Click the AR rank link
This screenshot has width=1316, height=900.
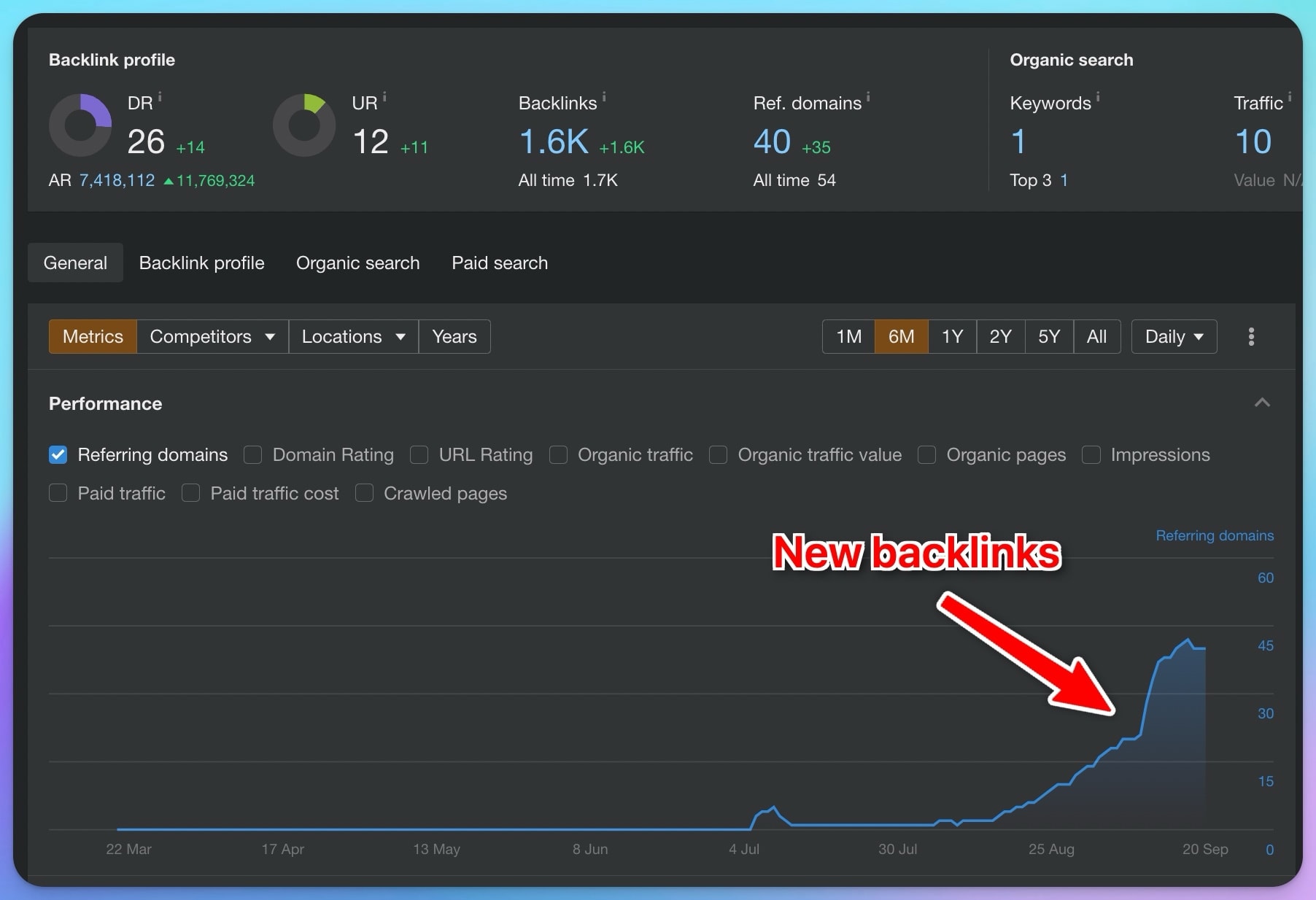[x=117, y=180]
